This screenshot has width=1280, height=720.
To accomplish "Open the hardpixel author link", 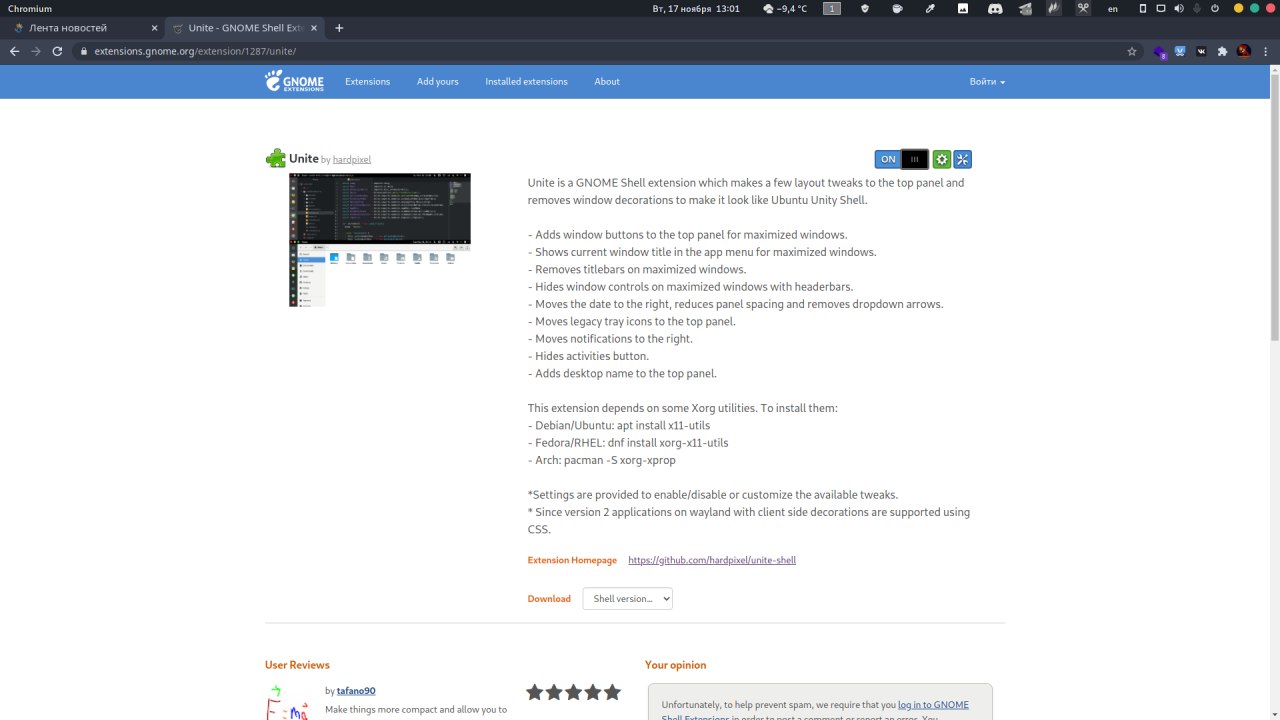I will pos(352,160).
